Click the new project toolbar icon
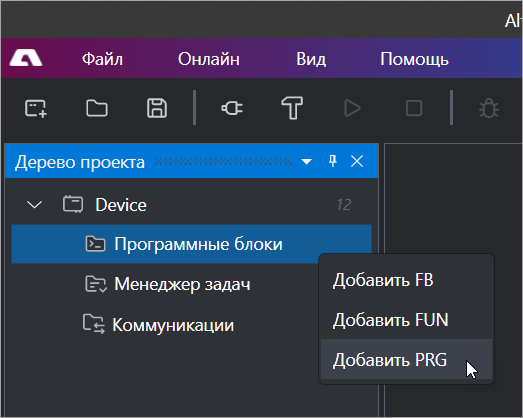Viewport: 523px width, 418px height. pos(36,108)
